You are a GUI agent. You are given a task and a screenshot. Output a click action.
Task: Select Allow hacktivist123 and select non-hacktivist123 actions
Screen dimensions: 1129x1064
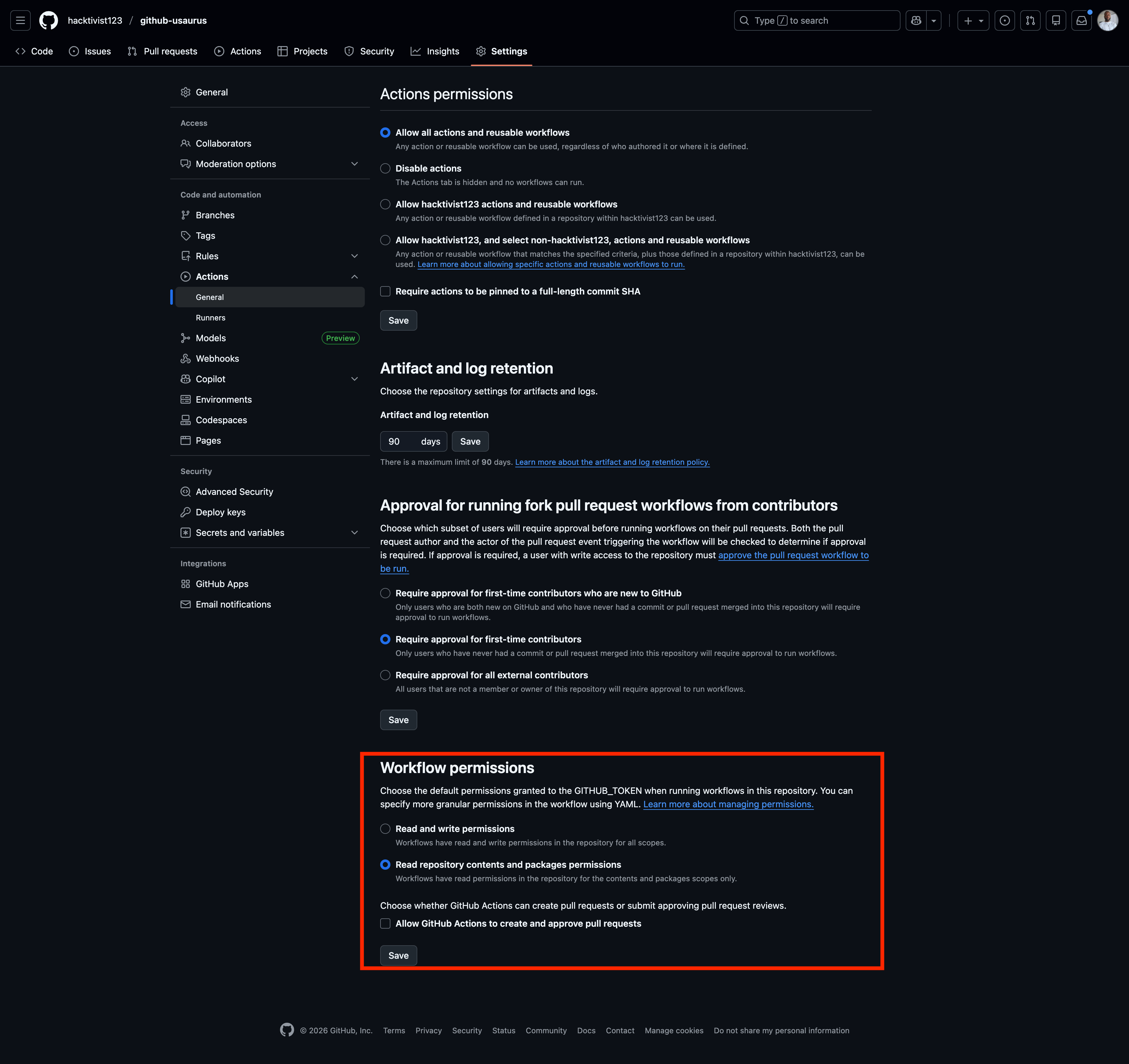click(385, 240)
